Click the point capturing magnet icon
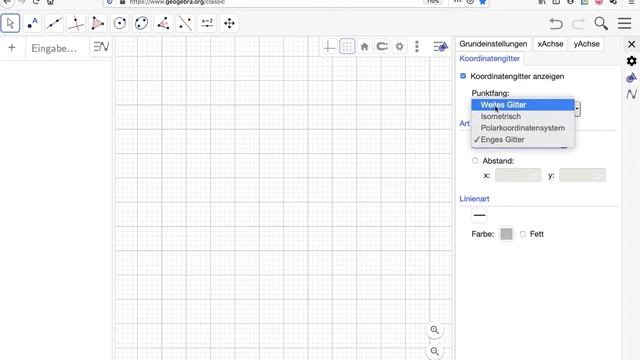This screenshot has width=640, height=360. click(x=382, y=47)
